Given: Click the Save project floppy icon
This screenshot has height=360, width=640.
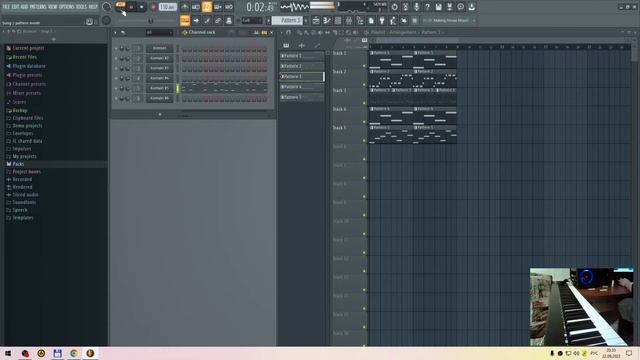Looking at the screenshot, I should 438,7.
